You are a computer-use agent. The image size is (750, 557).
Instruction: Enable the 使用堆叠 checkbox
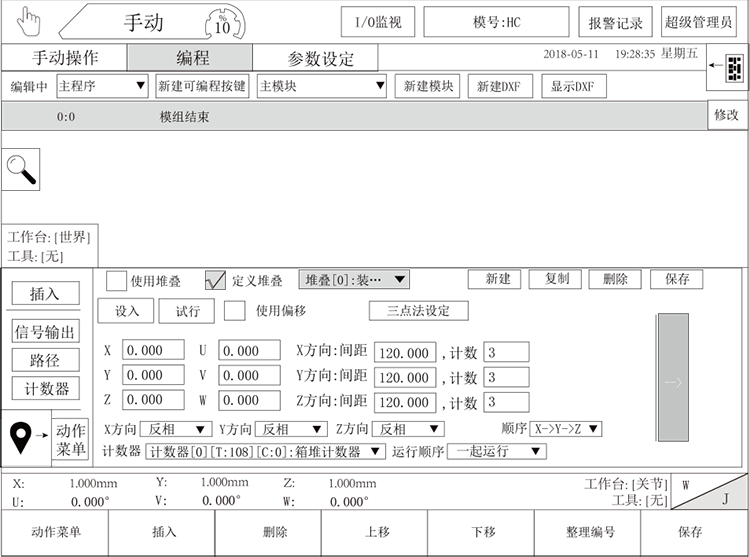(x=116, y=280)
